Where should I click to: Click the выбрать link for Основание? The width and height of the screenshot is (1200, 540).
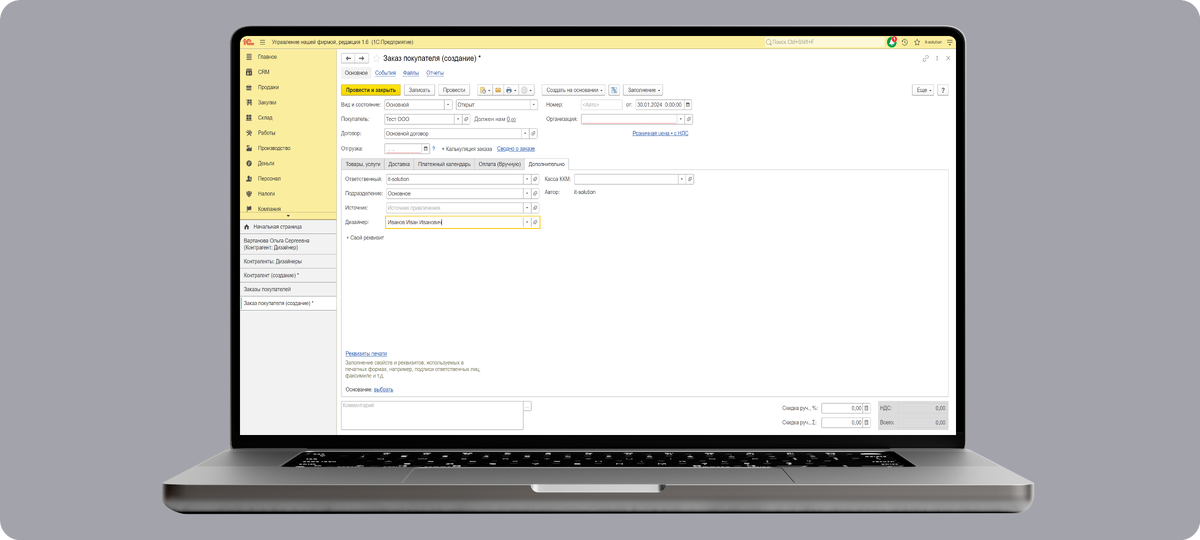(384, 389)
